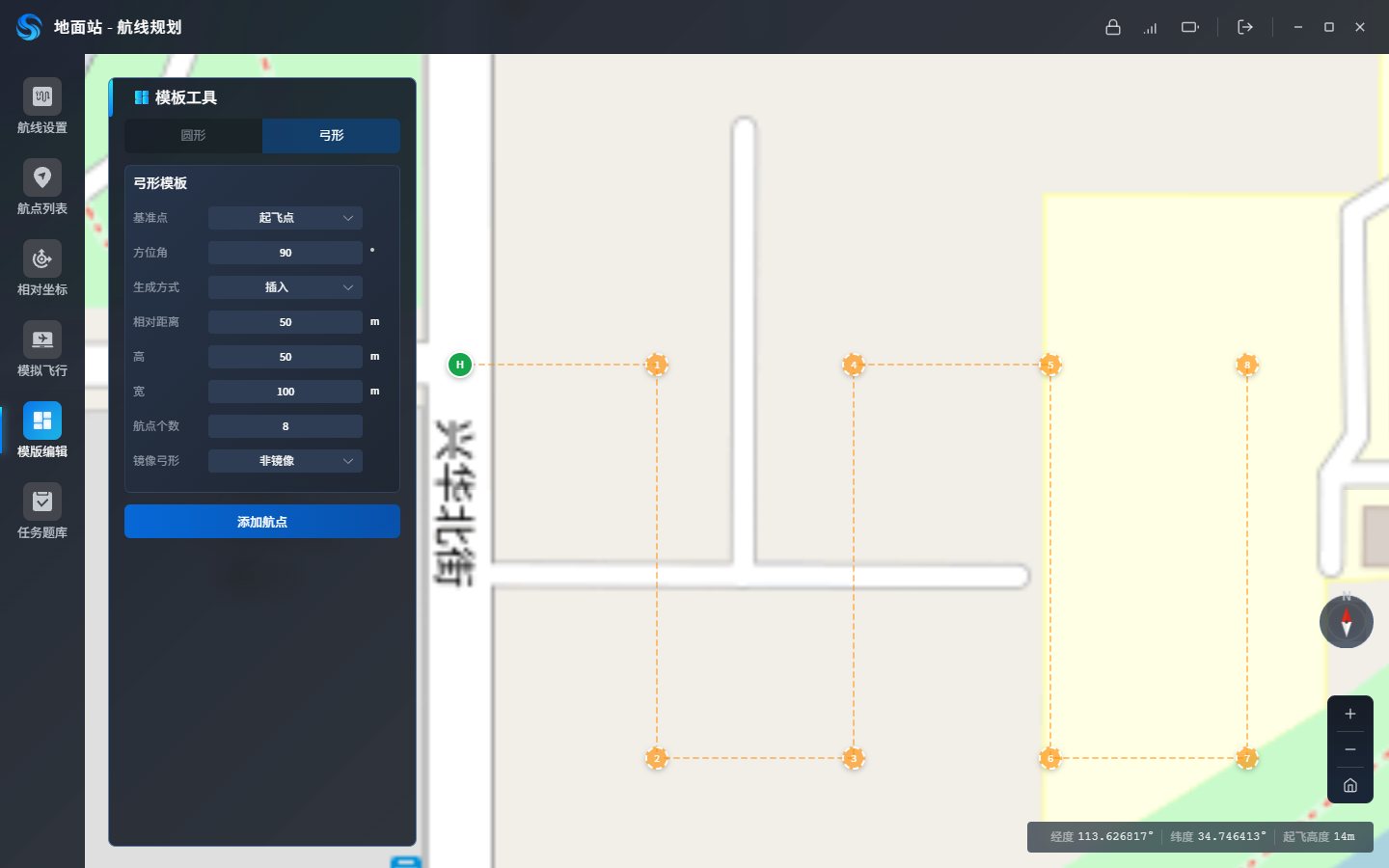Open the 航点列表 sidebar icon

(42, 188)
